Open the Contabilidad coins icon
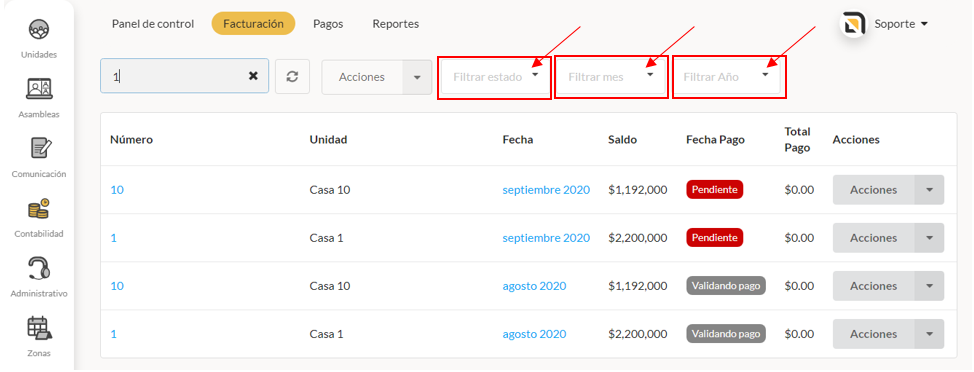Viewport: 974px width, 372px height. (x=39, y=208)
